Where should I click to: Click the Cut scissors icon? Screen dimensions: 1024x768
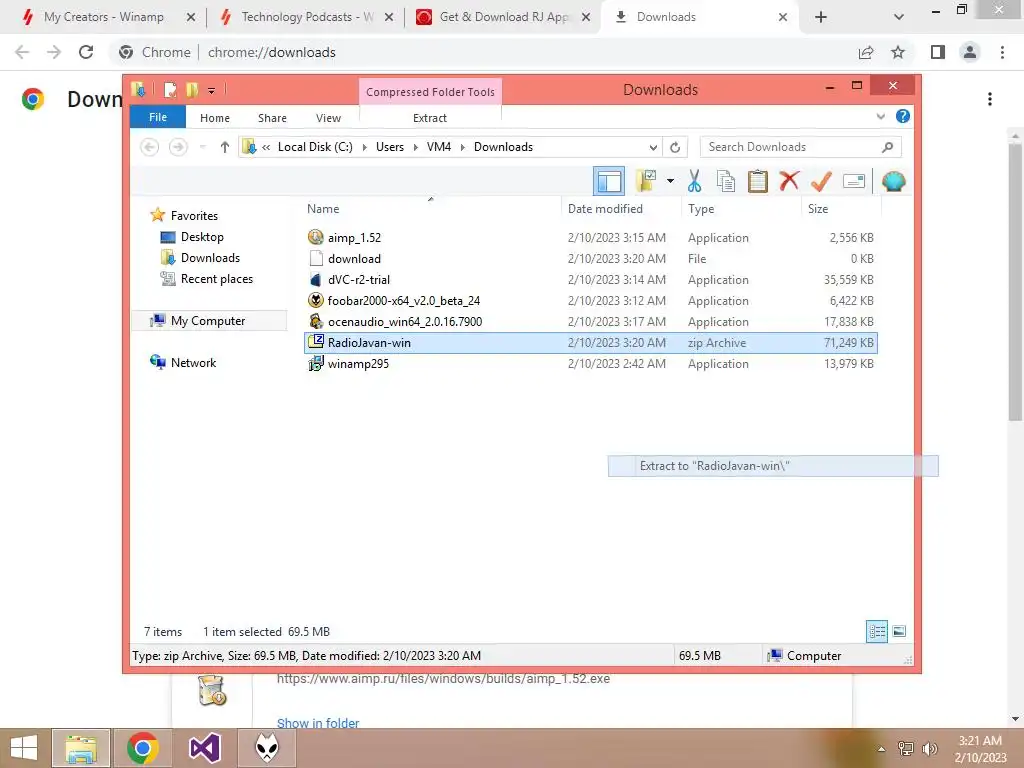(694, 182)
